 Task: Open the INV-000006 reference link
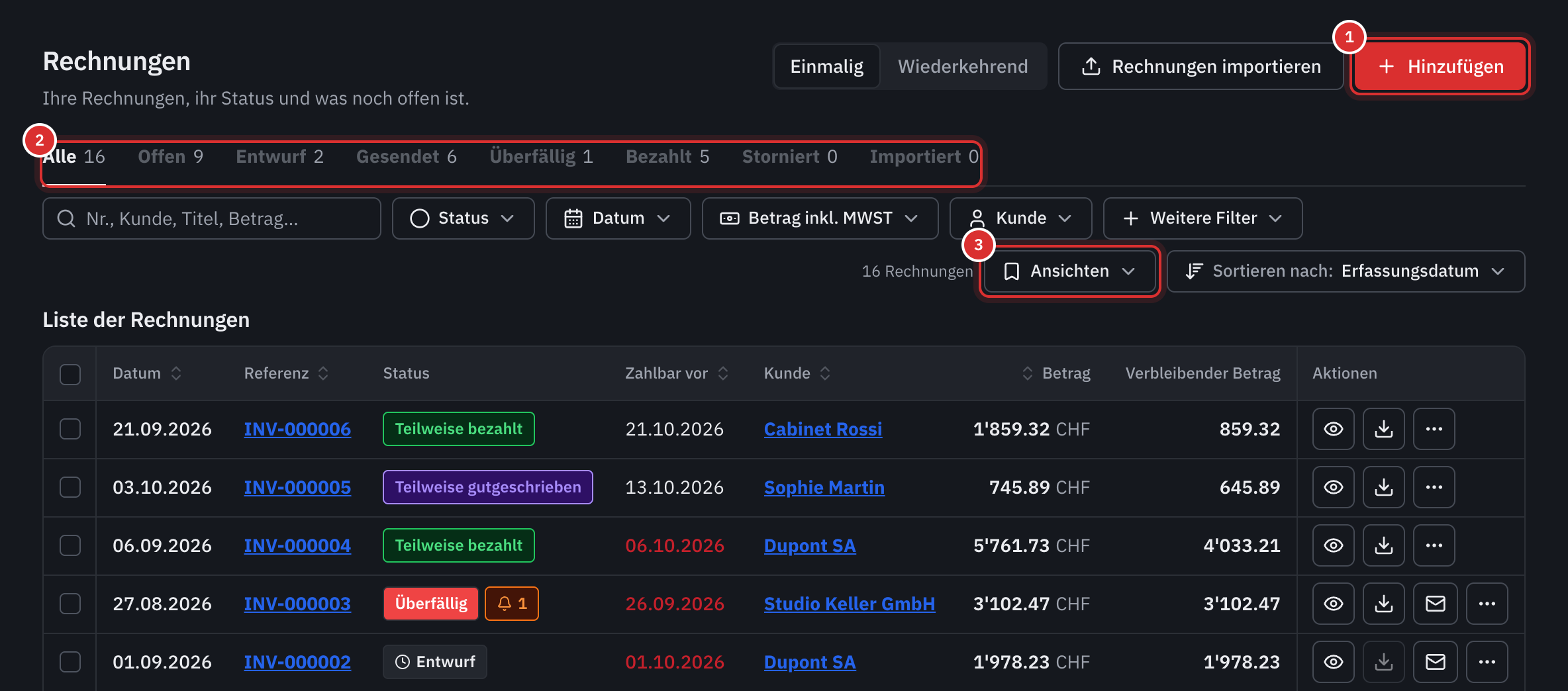(297, 429)
